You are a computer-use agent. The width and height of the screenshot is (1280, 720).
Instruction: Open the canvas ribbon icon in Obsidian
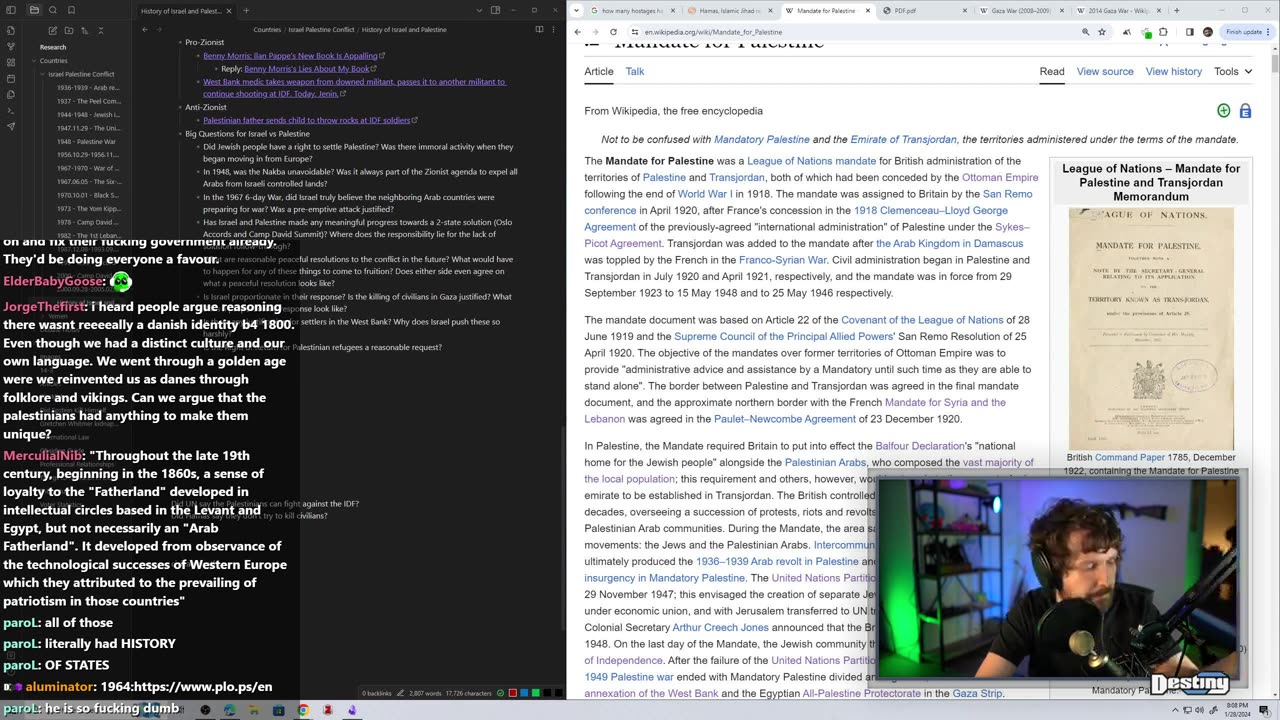click(11, 62)
